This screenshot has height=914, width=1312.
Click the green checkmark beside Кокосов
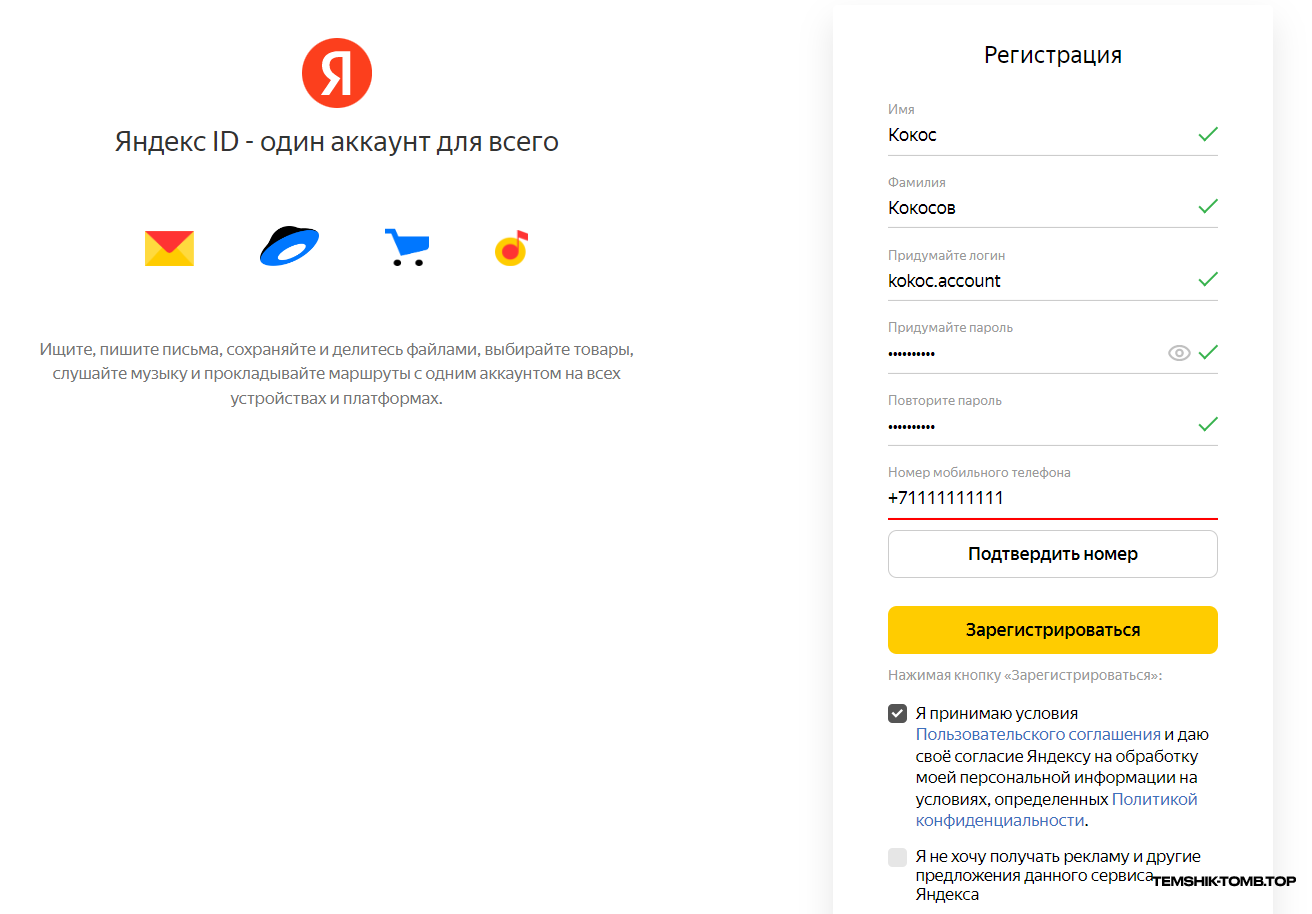1208,207
